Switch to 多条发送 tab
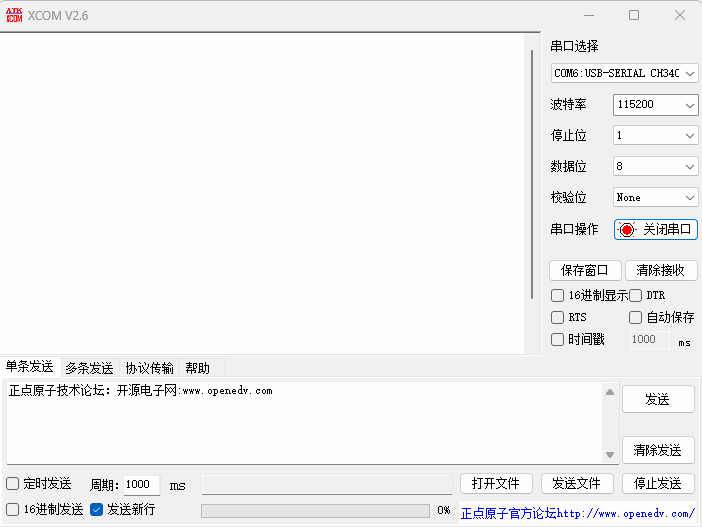This screenshot has width=702, height=527. (90, 368)
